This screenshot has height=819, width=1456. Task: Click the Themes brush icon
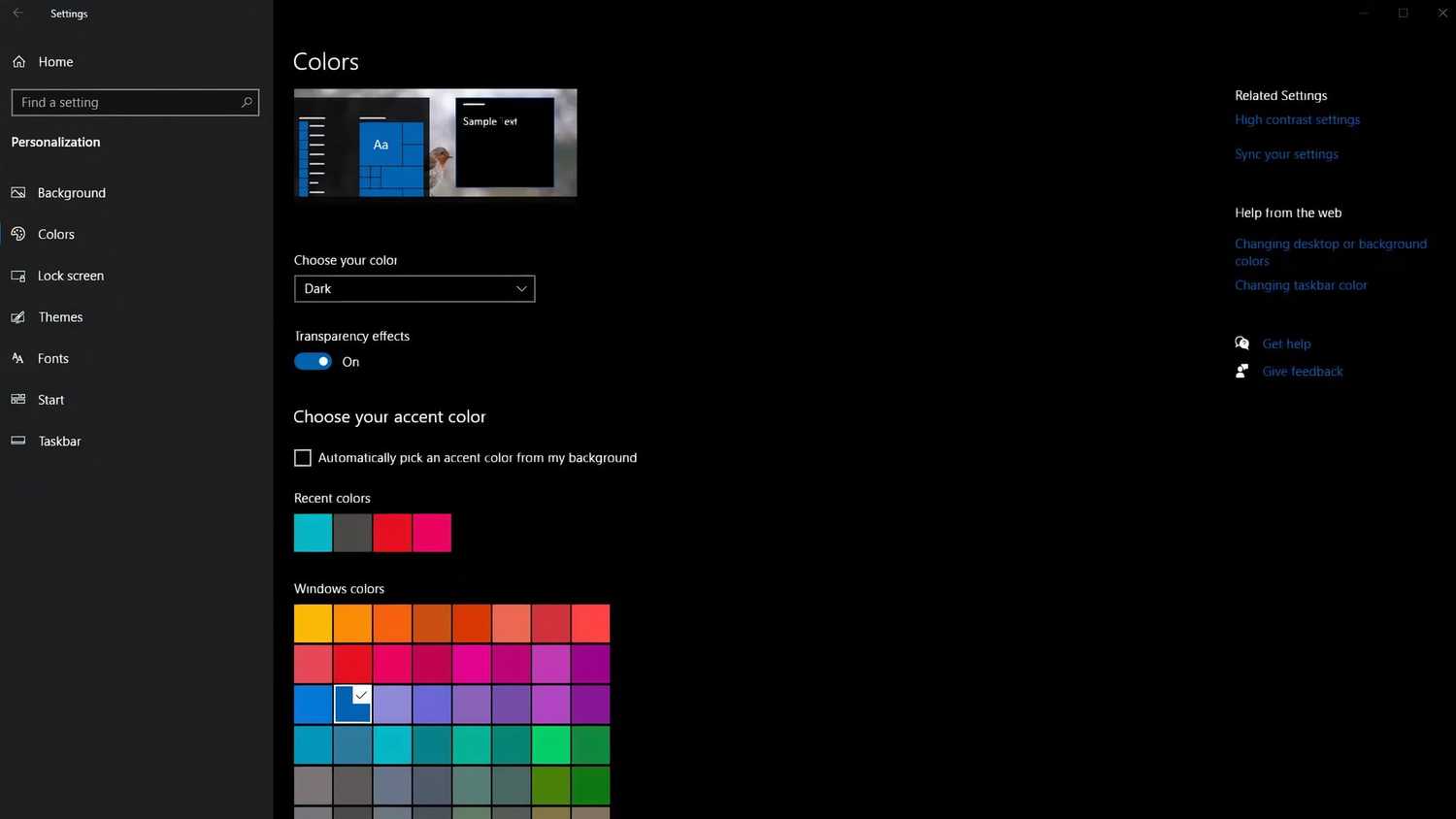coord(18,317)
